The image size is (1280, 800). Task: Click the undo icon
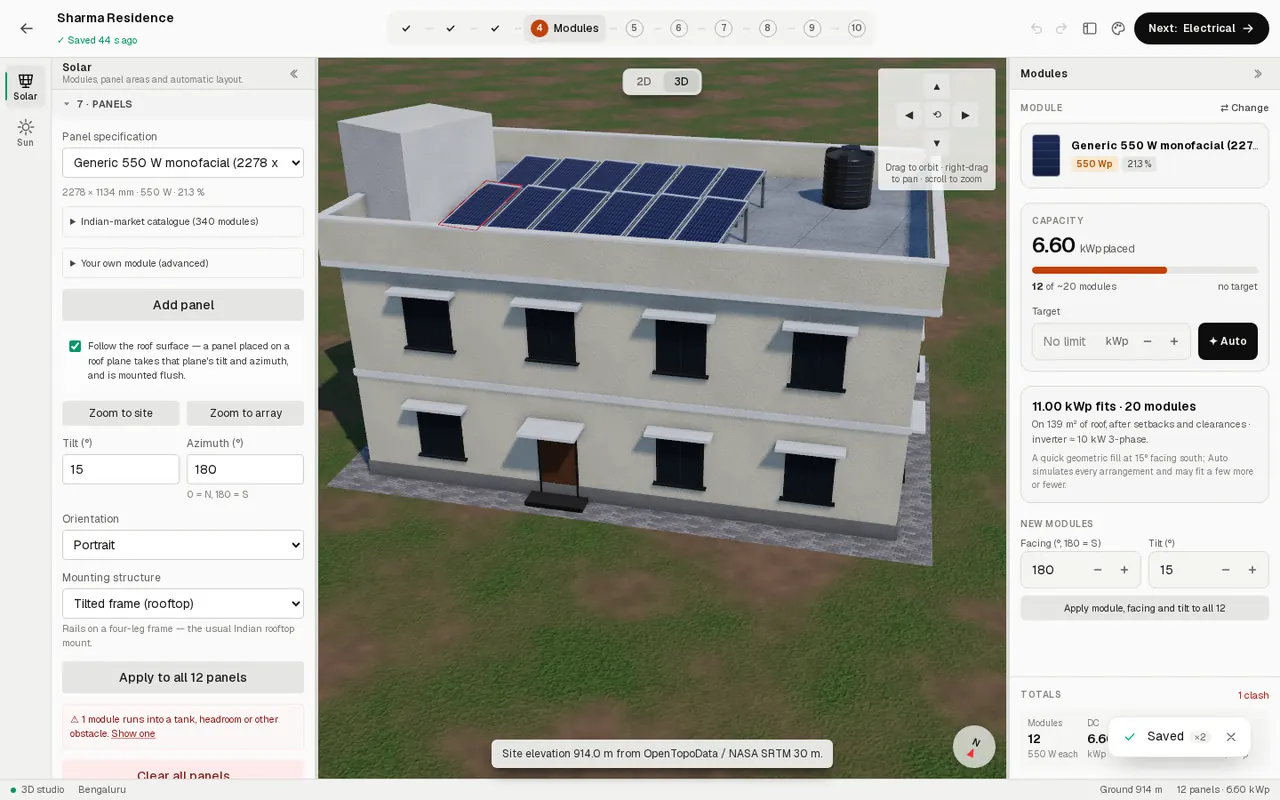[x=1036, y=29]
